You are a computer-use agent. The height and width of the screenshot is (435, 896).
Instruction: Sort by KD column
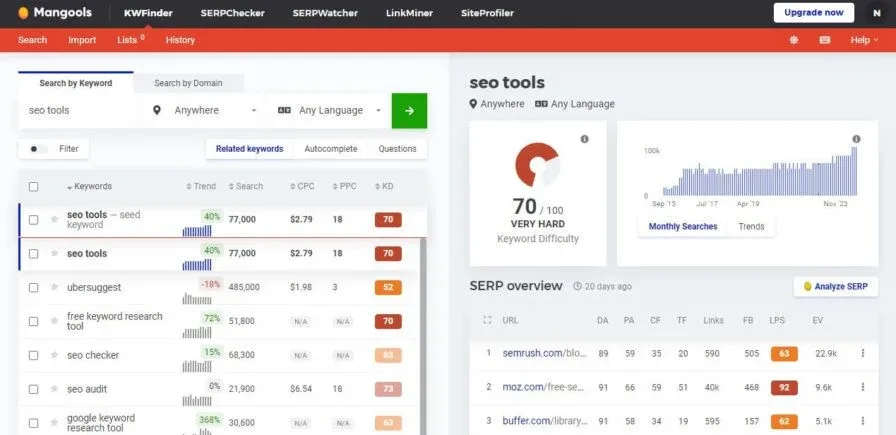tap(384, 186)
